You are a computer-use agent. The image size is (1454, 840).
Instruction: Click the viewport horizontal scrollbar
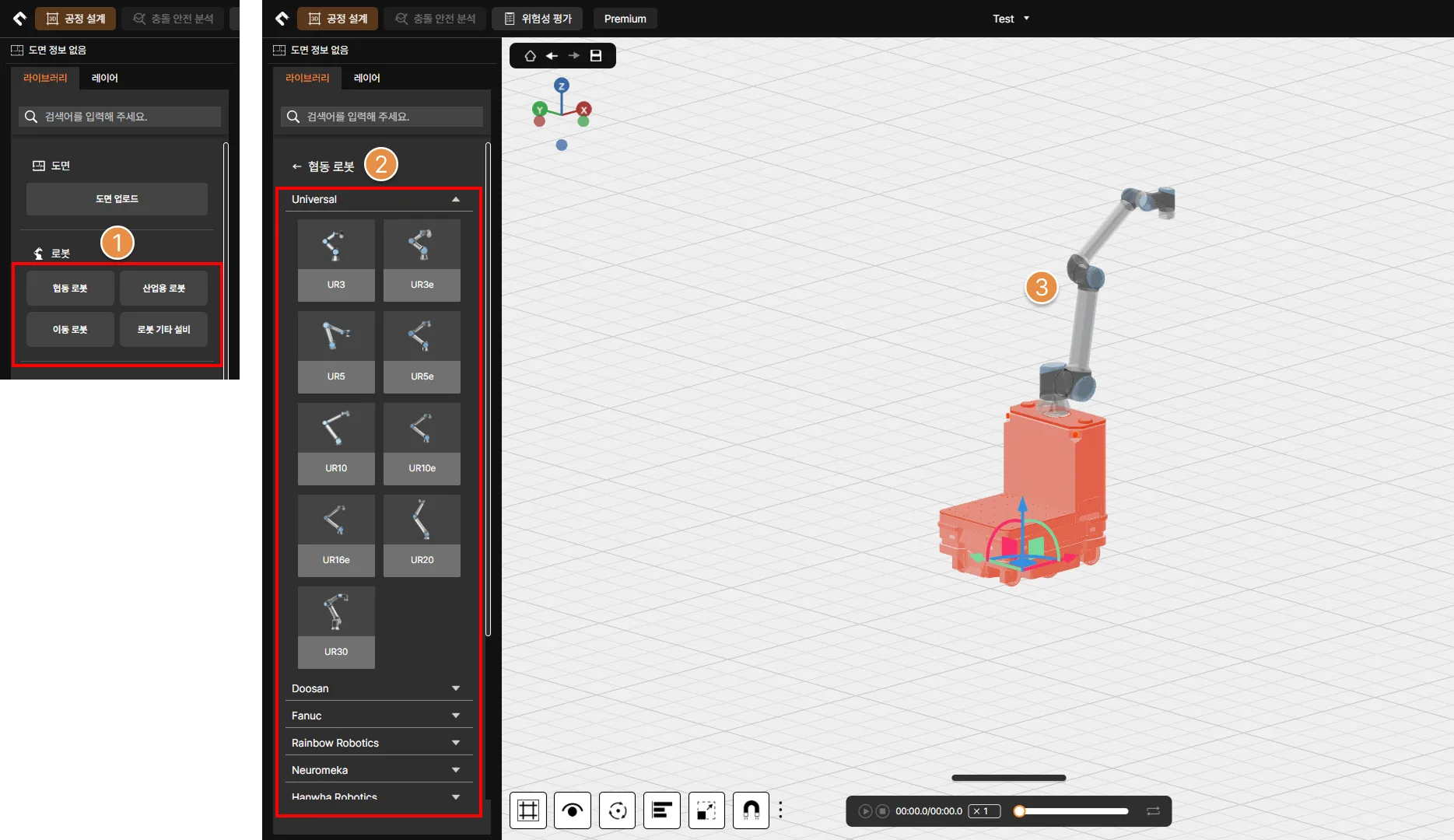[1009, 778]
